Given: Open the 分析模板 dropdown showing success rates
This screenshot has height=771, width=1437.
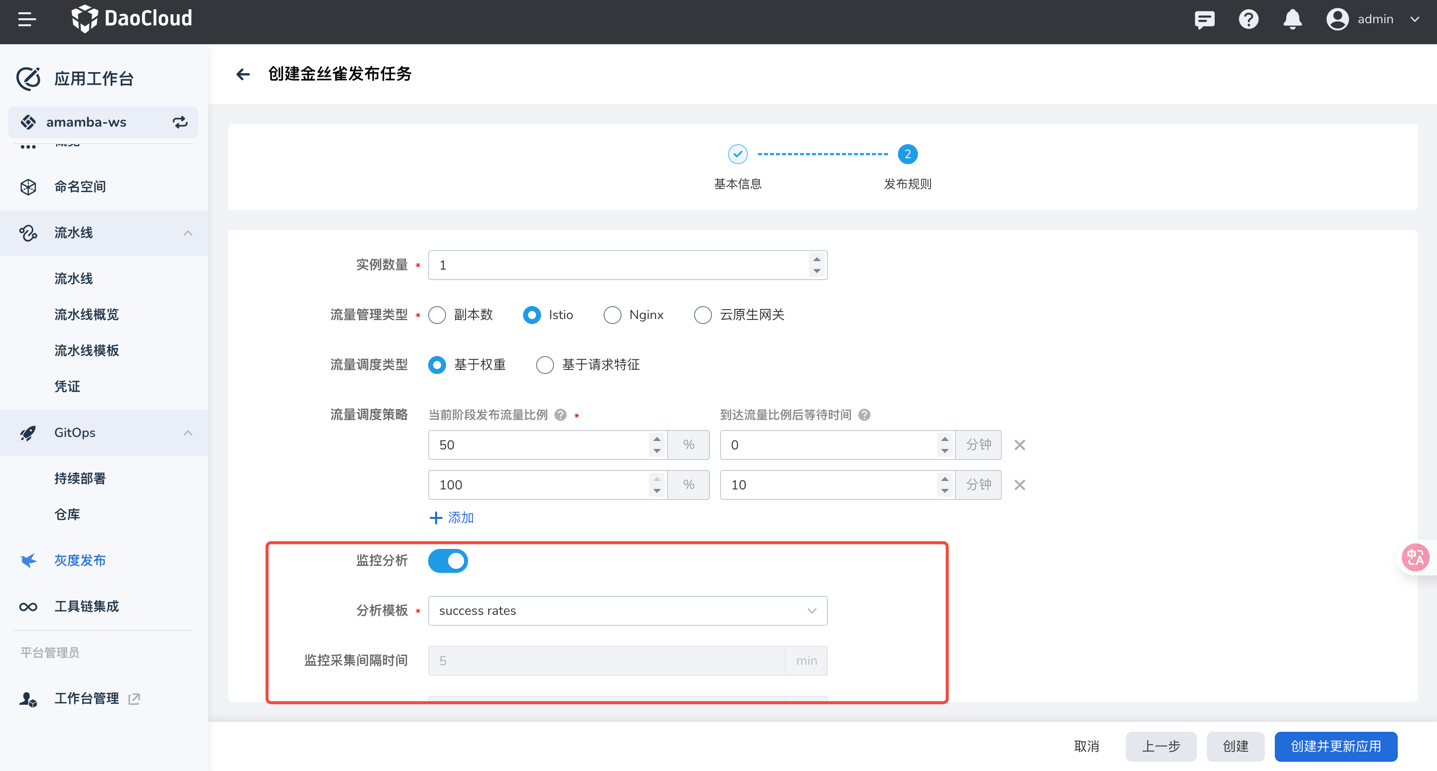Looking at the screenshot, I should (x=627, y=610).
